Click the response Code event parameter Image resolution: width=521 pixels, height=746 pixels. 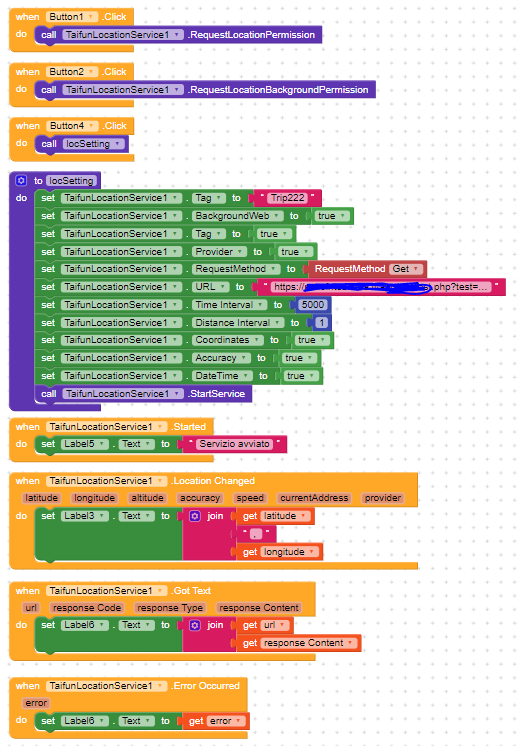[87, 608]
